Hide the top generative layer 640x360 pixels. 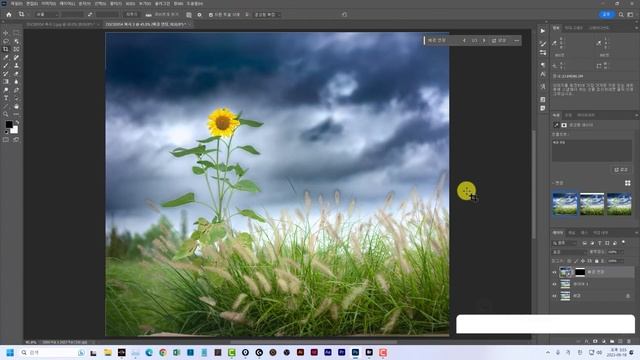(554, 272)
